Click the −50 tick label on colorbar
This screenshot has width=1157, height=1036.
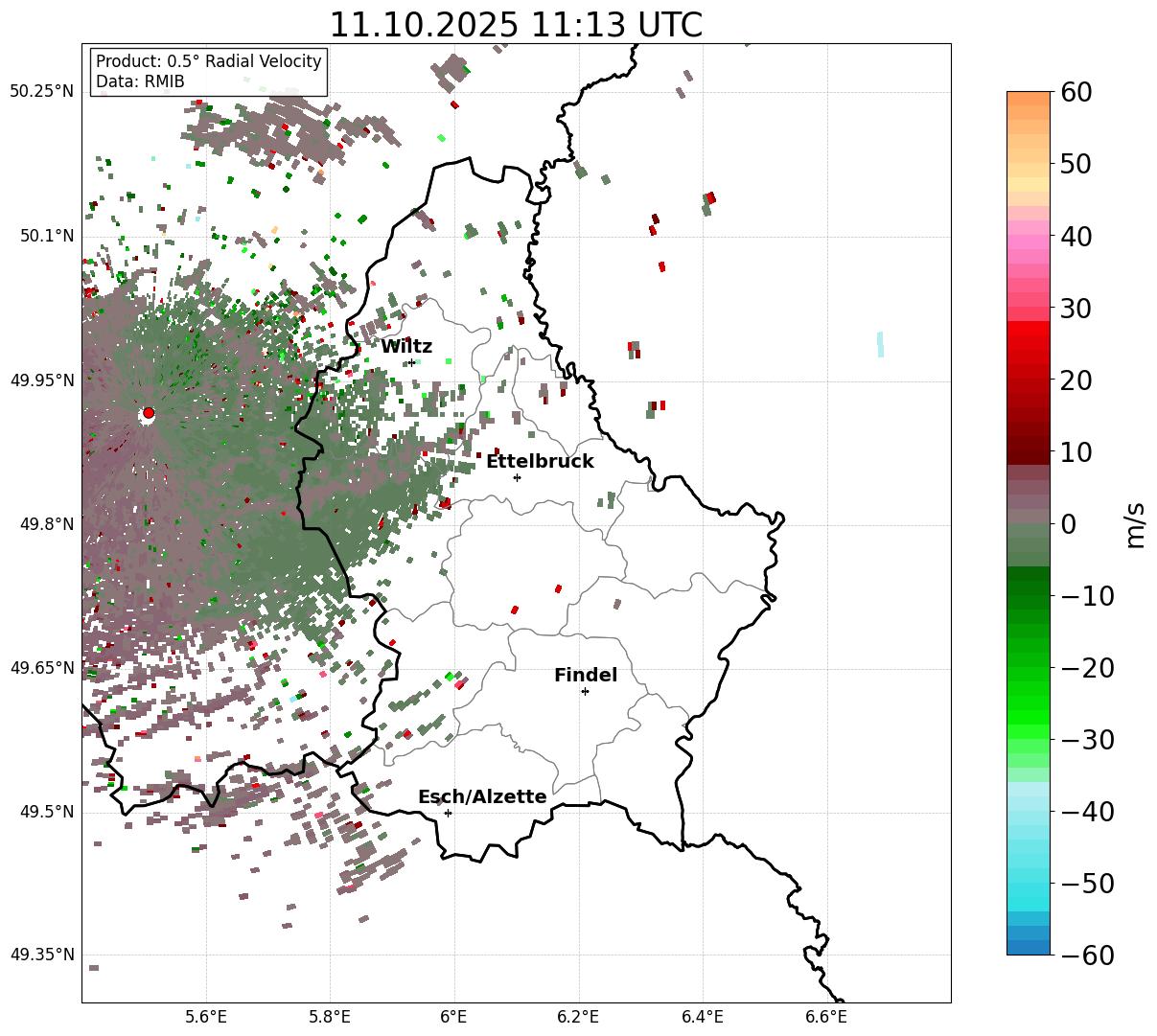click(x=1088, y=883)
